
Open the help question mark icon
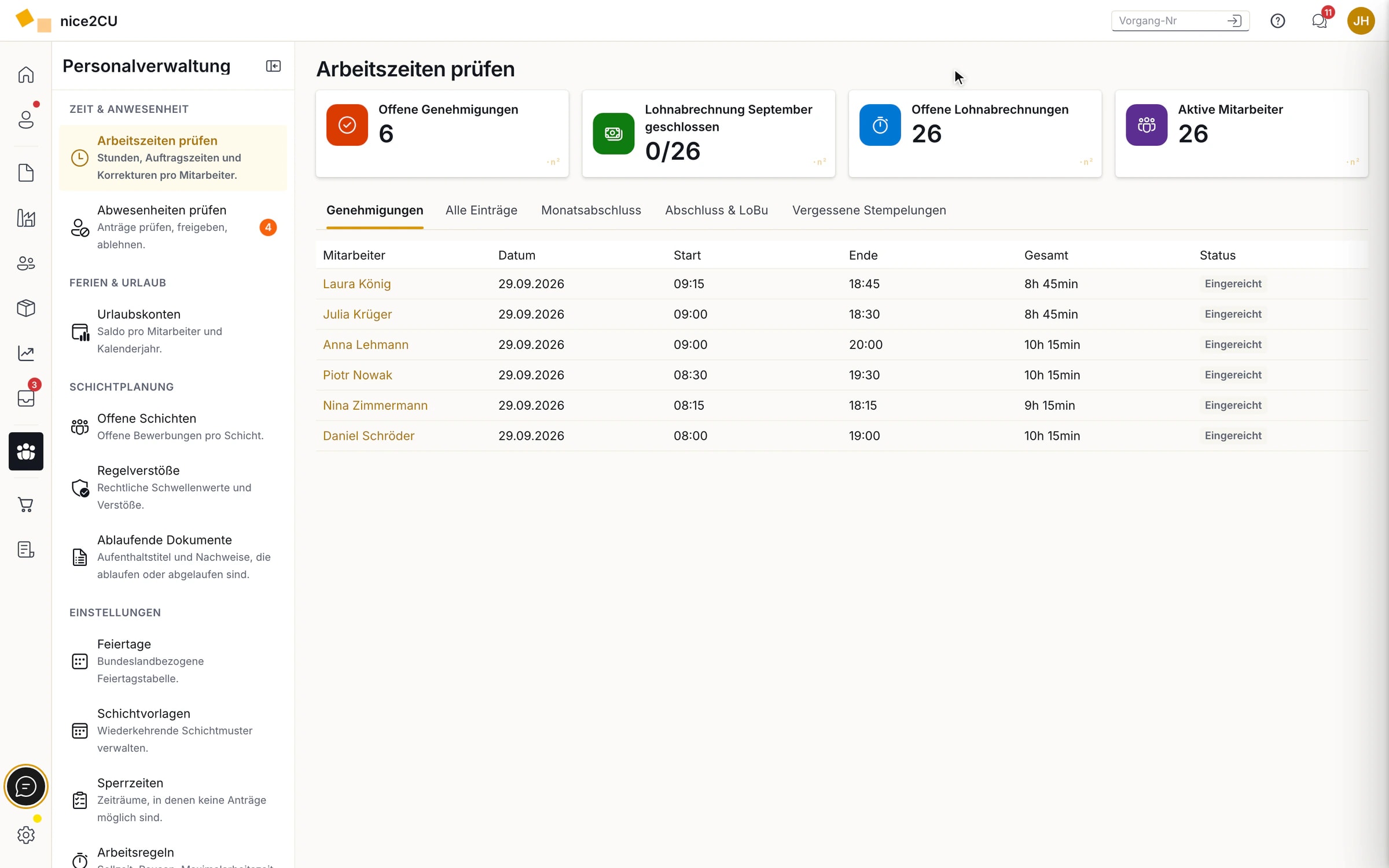(1277, 21)
